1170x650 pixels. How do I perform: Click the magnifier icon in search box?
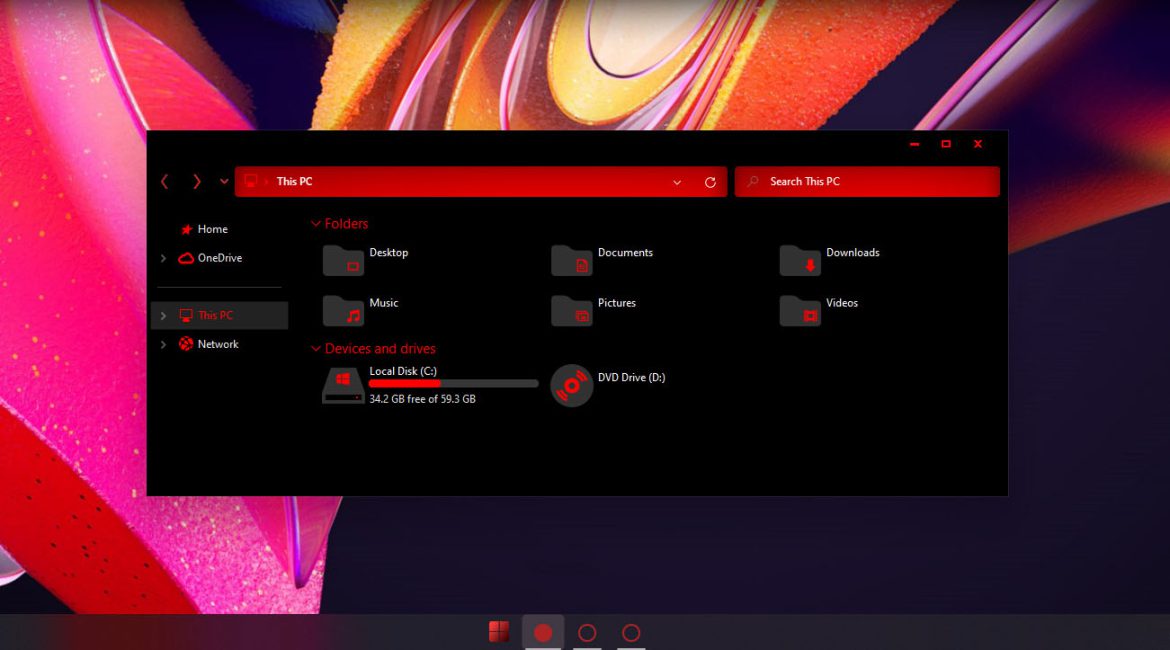point(753,181)
